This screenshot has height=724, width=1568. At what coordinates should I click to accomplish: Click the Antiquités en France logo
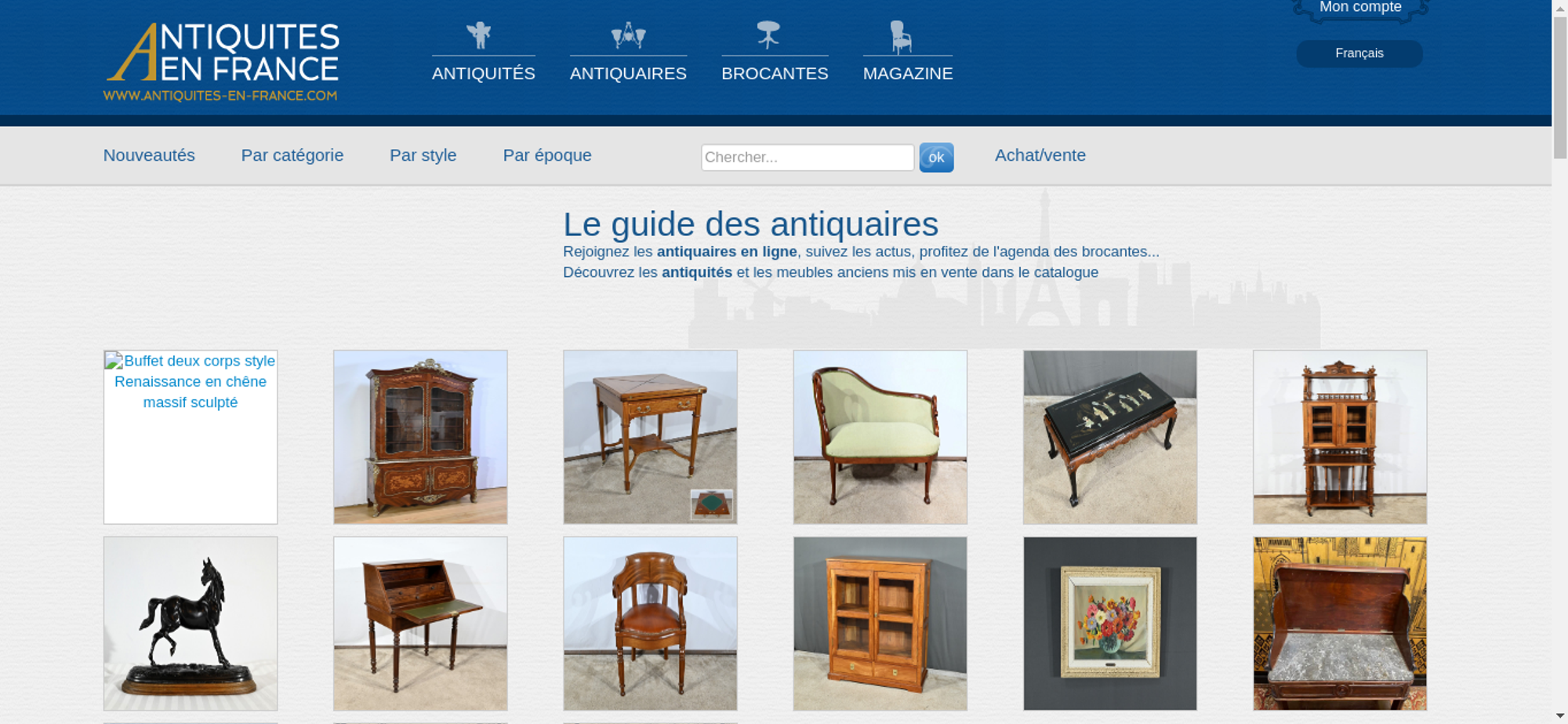click(x=222, y=61)
